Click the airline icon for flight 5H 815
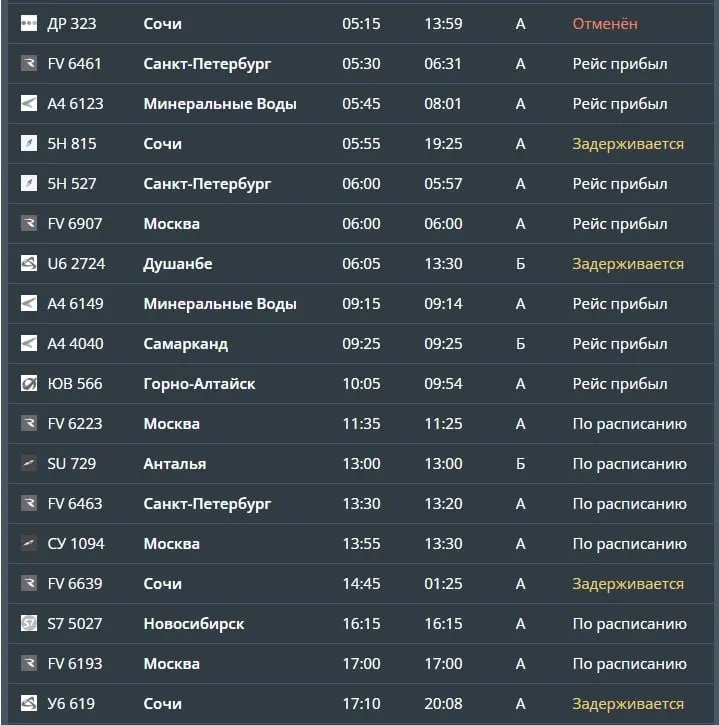 (x=29, y=143)
